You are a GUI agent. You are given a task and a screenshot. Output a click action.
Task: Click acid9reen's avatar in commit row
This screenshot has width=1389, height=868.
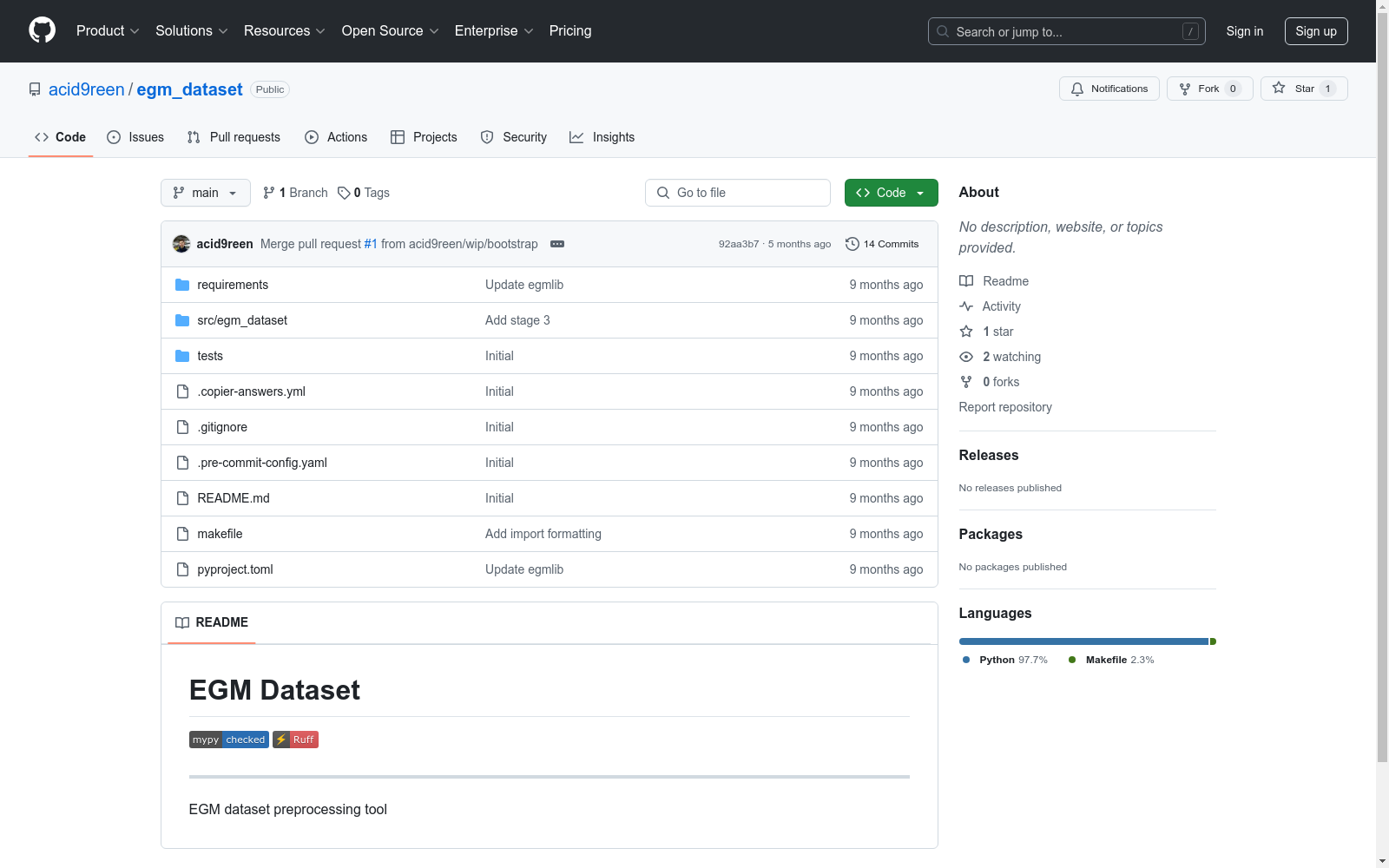pyautogui.click(x=181, y=244)
